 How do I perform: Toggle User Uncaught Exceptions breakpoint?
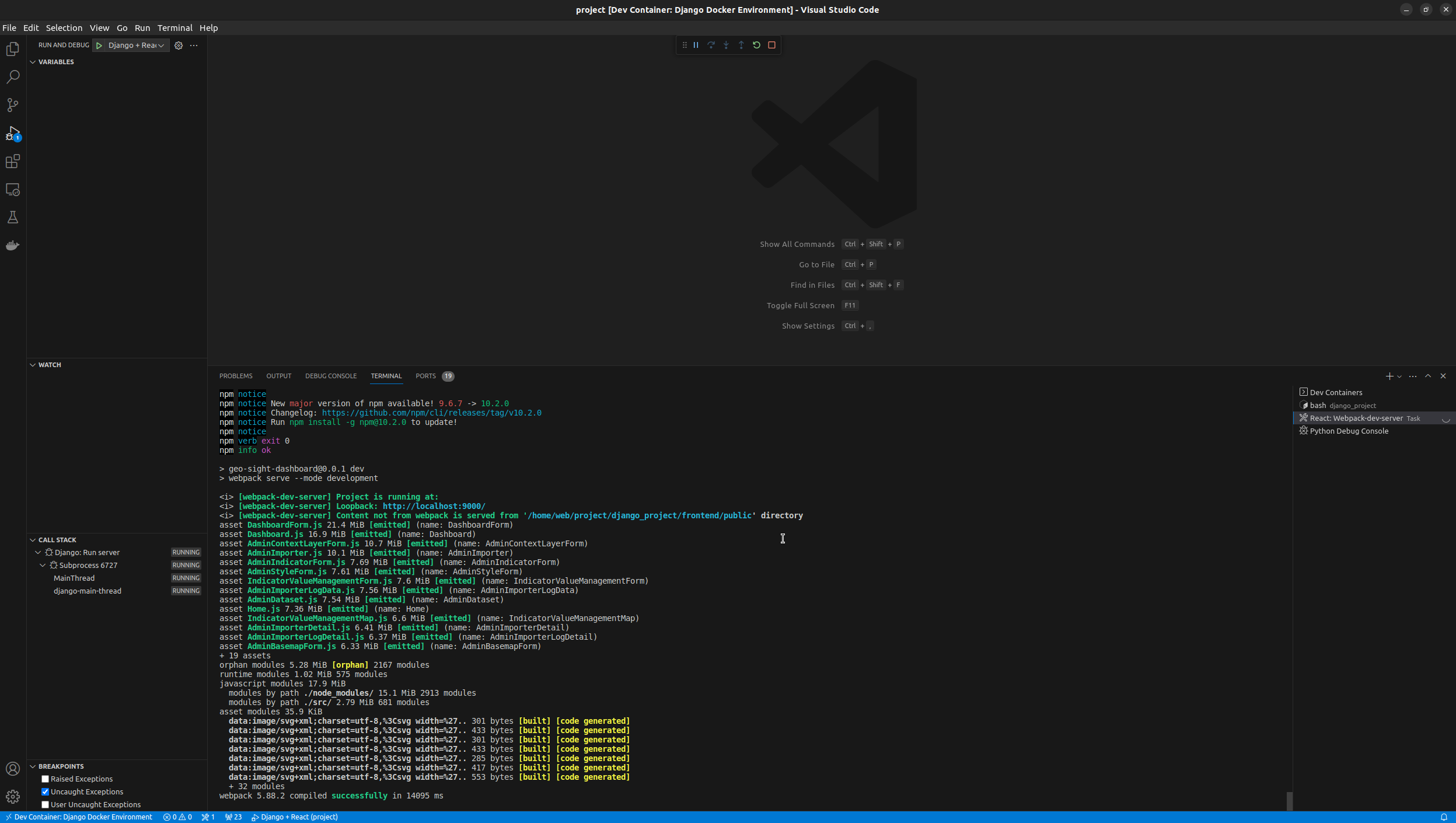pyautogui.click(x=45, y=805)
